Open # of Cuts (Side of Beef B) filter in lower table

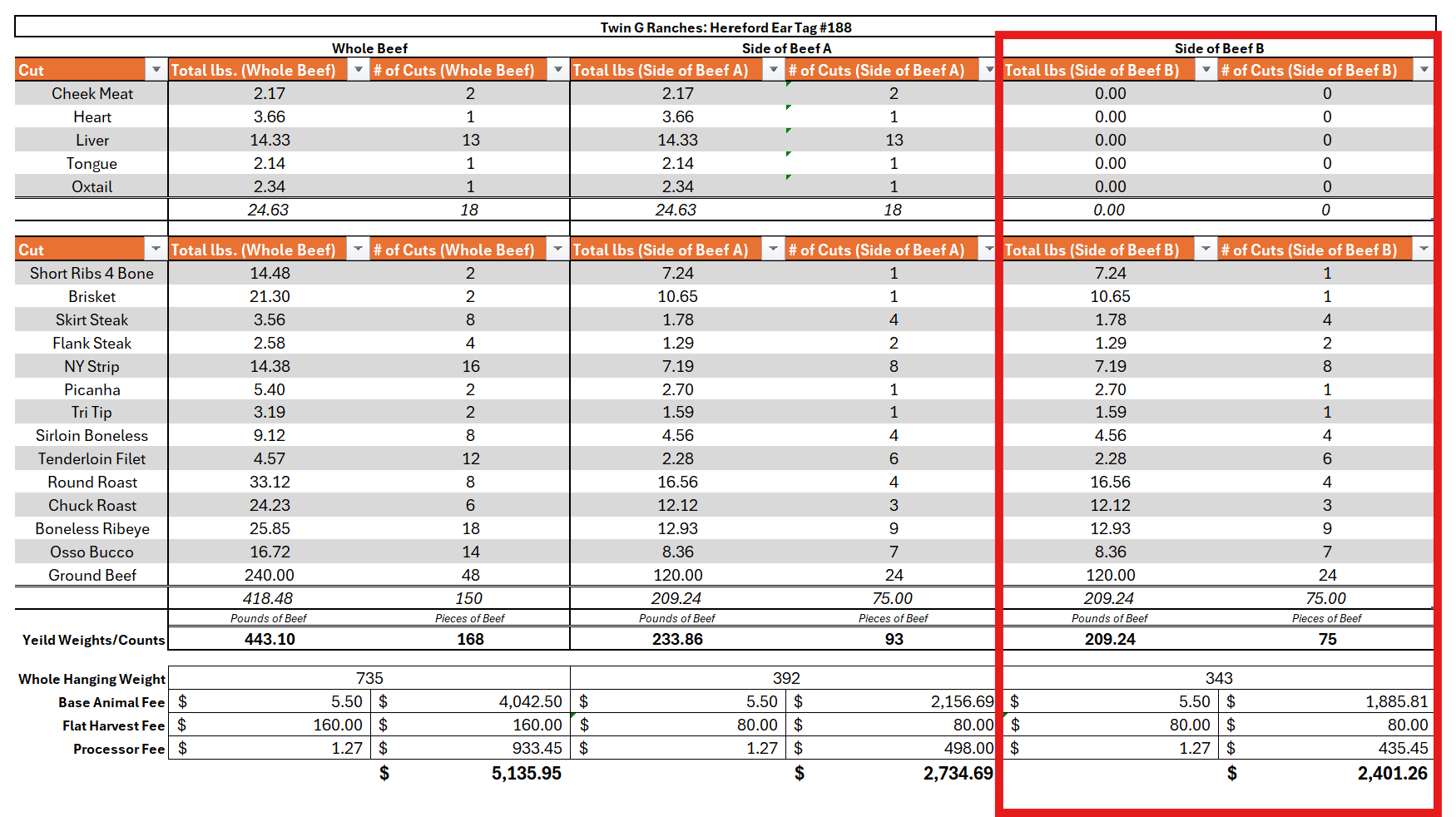1424,250
